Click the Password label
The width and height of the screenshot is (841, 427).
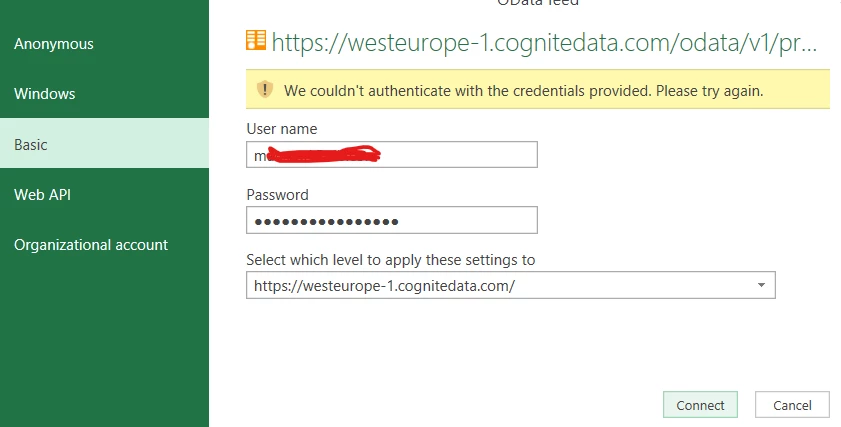[x=277, y=195]
